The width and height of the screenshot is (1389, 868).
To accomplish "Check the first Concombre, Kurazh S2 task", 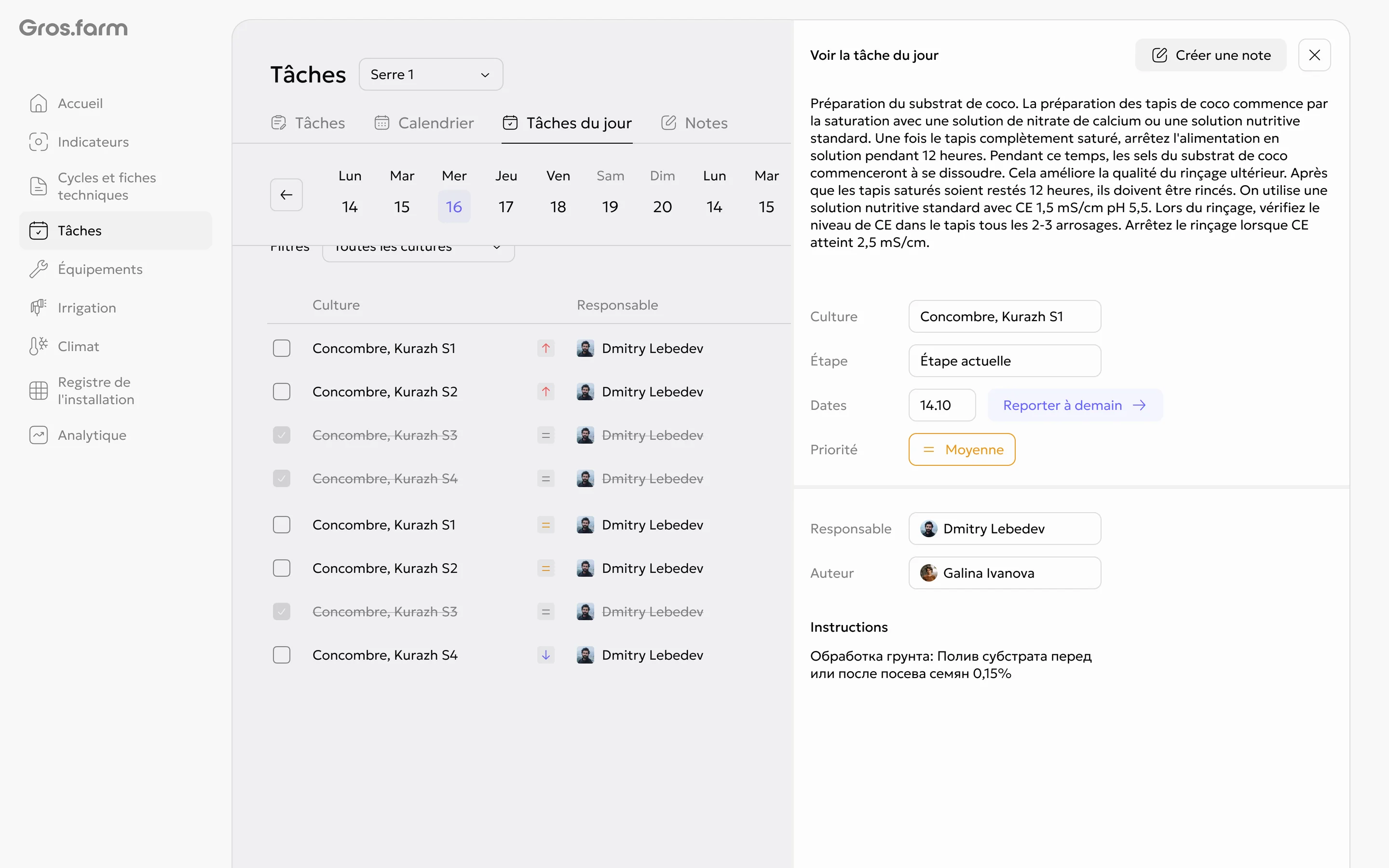I will pos(282,392).
